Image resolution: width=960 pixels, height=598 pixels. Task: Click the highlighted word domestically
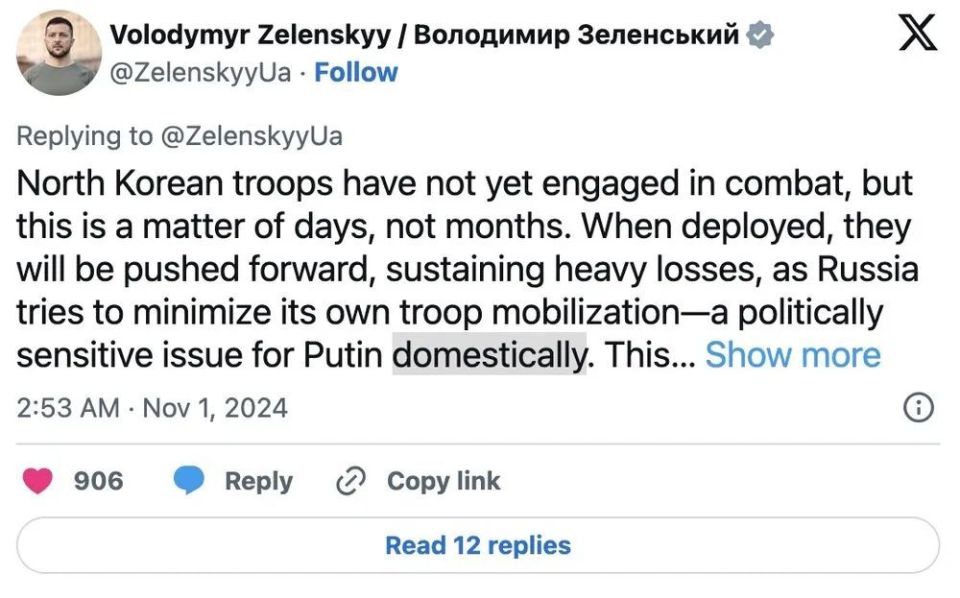488,355
